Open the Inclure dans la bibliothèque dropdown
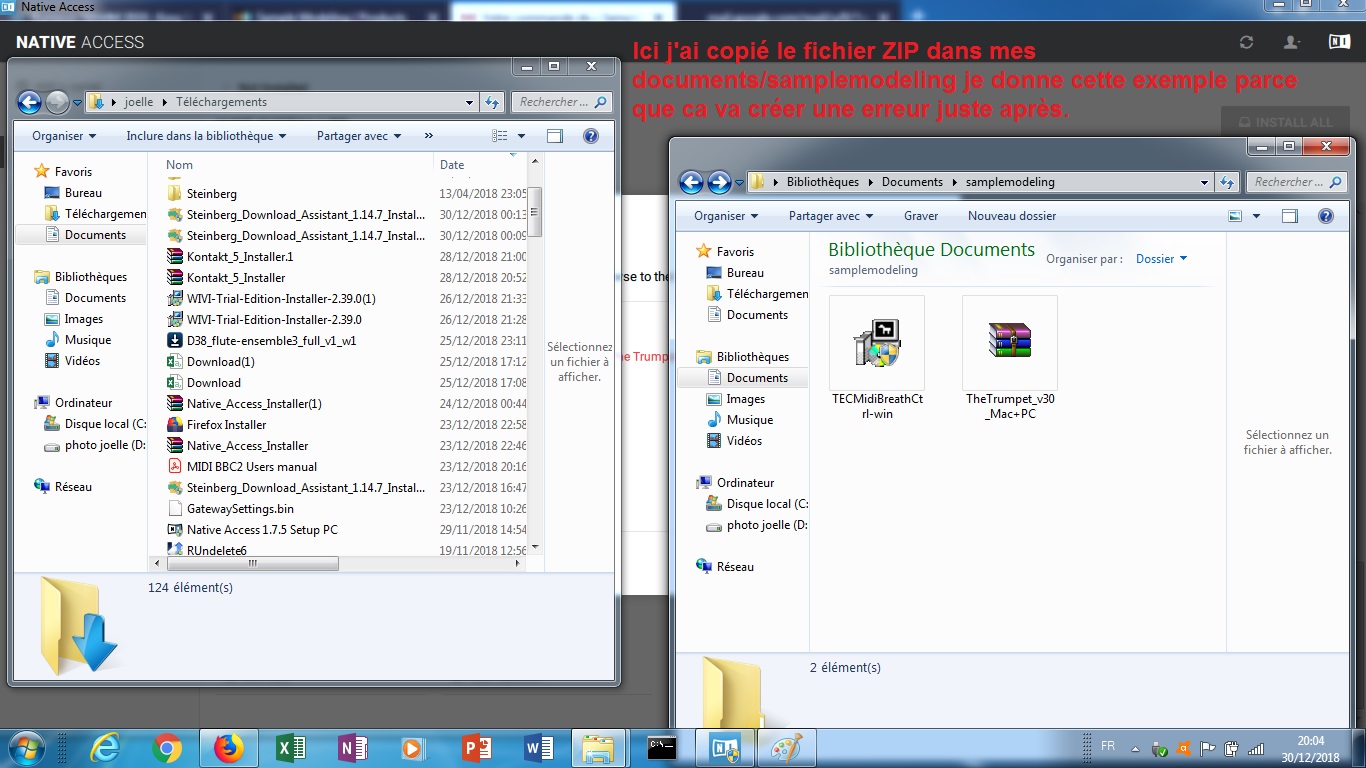The height and width of the screenshot is (768, 1366). [x=206, y=136]
